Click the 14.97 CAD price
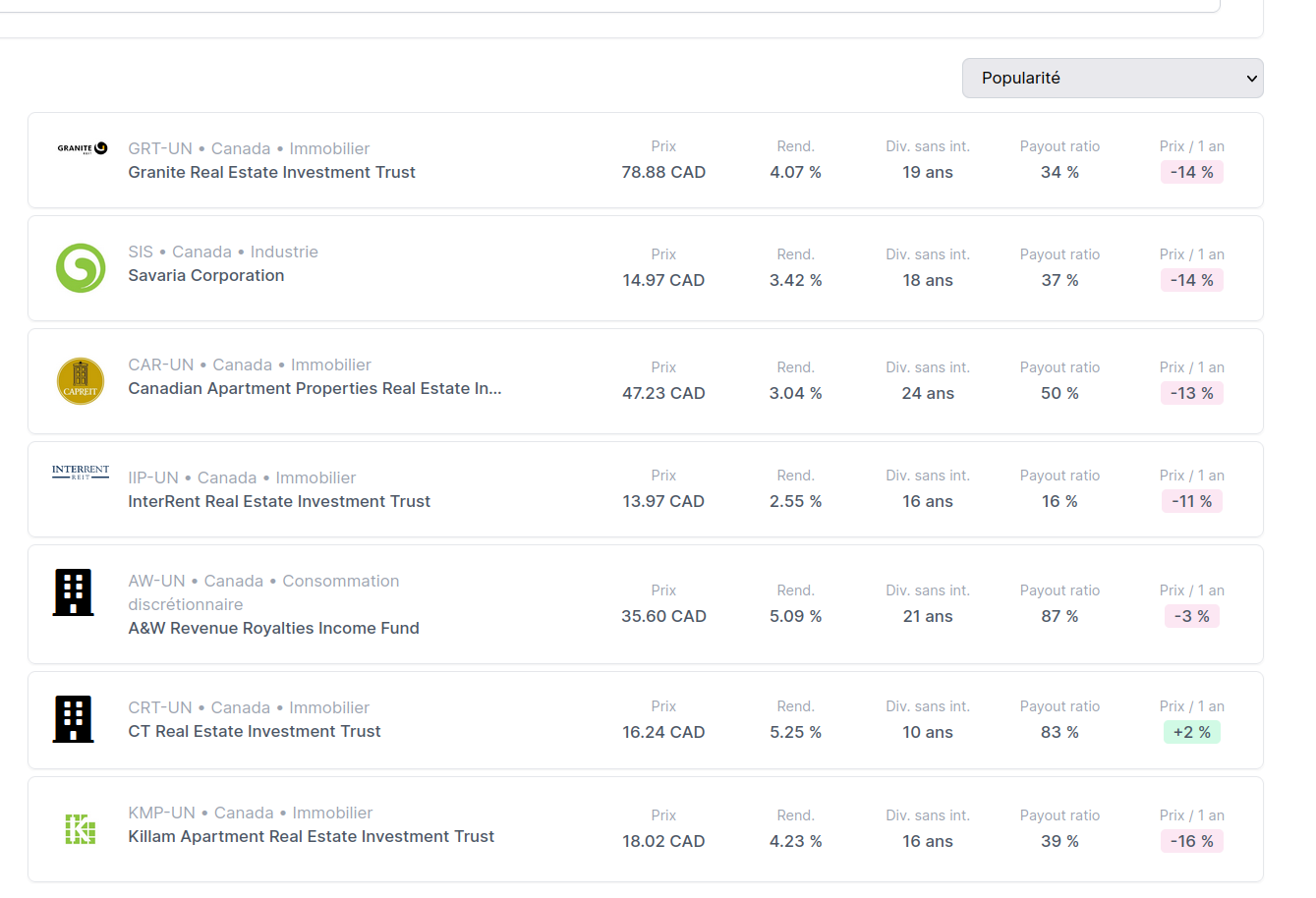This screenshot has width=1316, height=898. pos(663,280)
